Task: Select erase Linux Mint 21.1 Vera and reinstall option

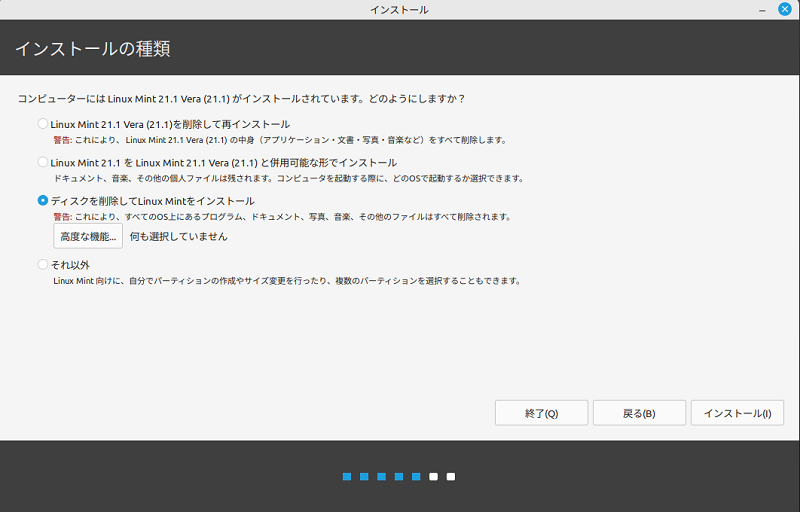Action: point(43,124)
